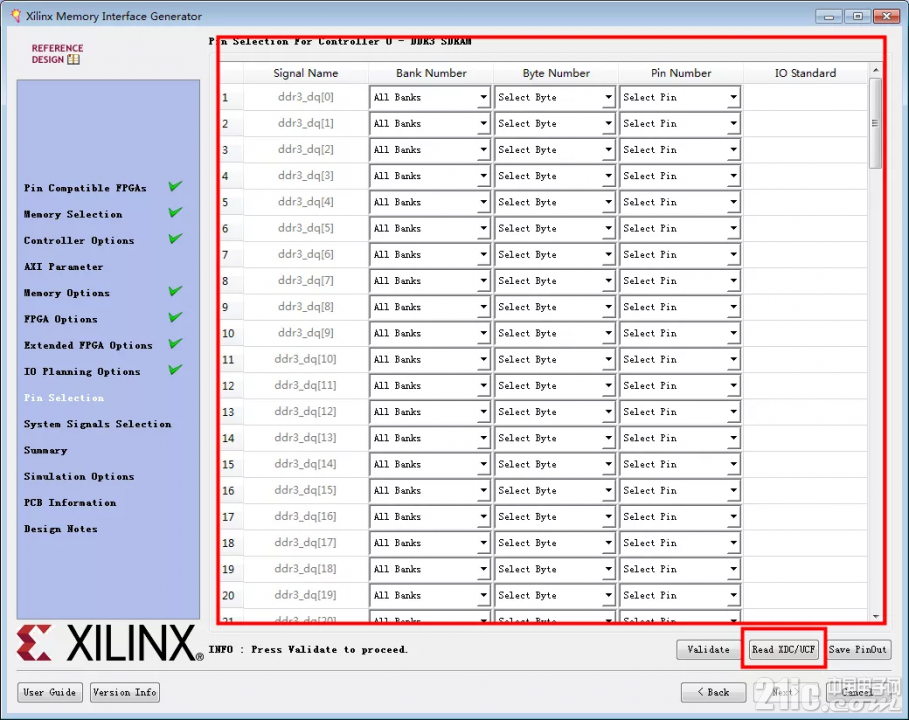Select the ddr3_dq[10] signal name cell
The width and height of the screenshot is (909, 720).
(306, 359)
